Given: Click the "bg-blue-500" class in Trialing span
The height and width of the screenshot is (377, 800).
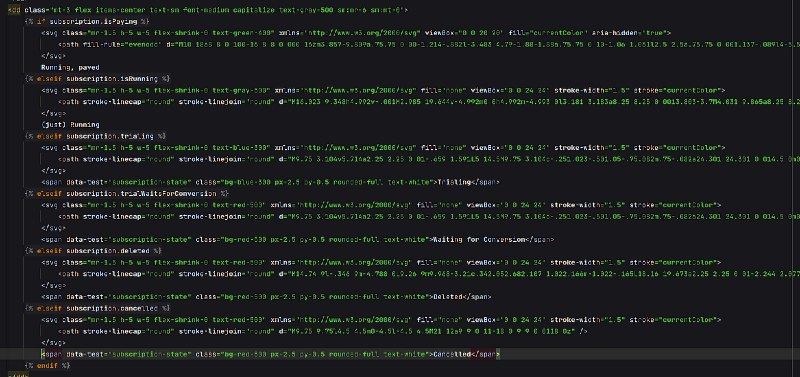Looking at the screenshot, I should pos(247,182).
